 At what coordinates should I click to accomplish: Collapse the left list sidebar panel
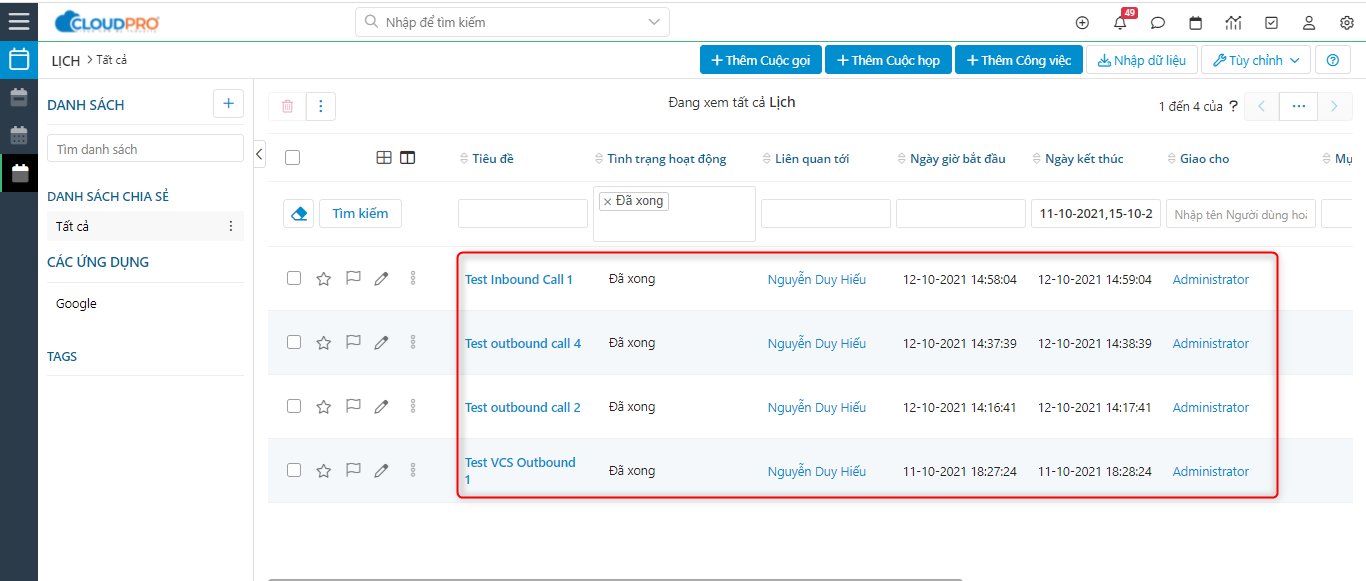tap(259, 154)
